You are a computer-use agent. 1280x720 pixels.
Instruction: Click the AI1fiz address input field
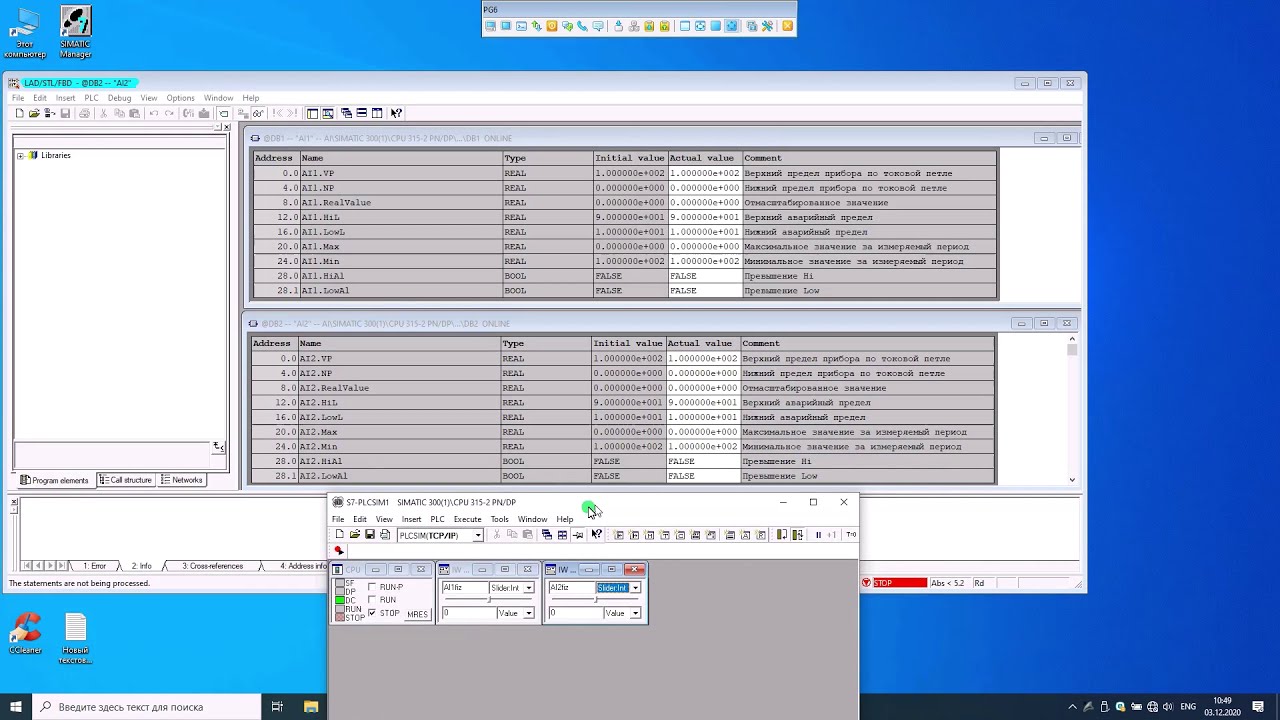tap(464, 588)
